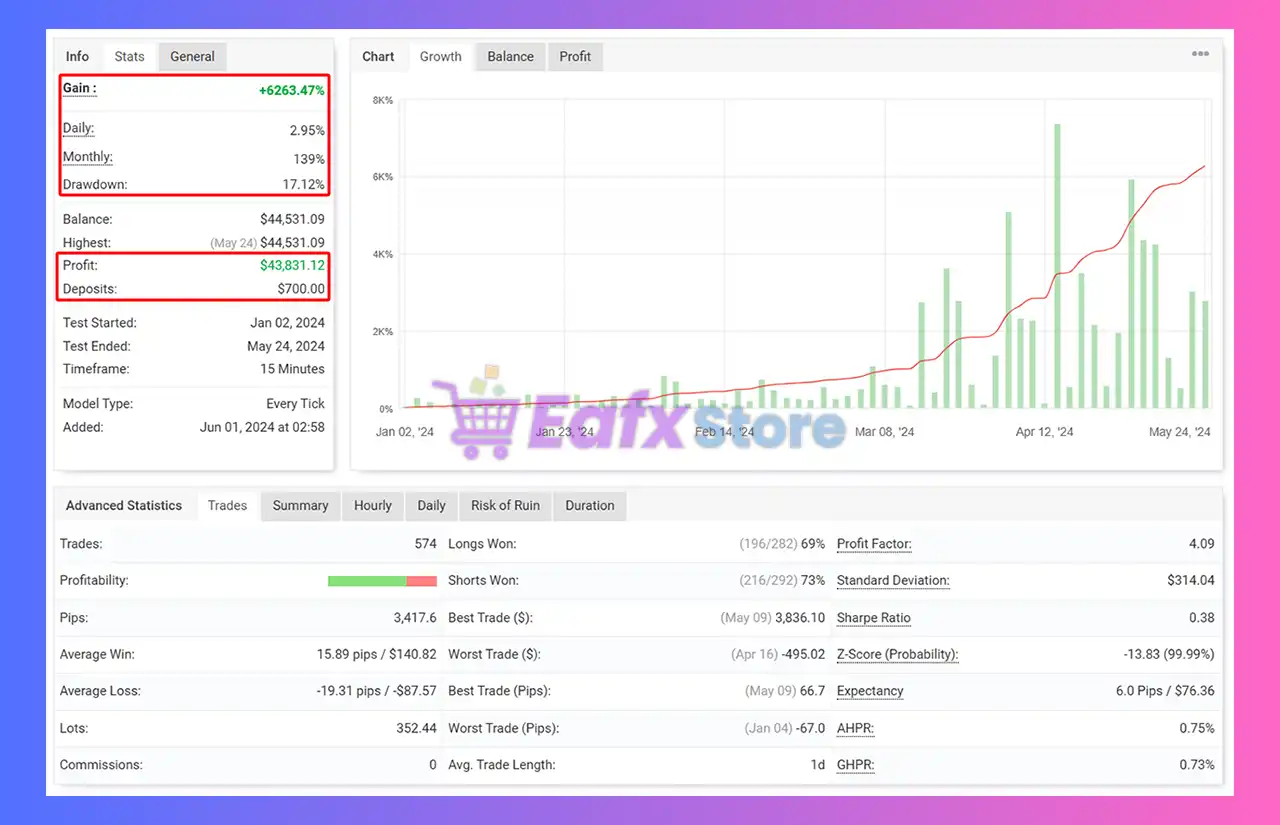View the Hourly statistics tab
This screenshot has width=1280, height=825.
pos(372,506)
